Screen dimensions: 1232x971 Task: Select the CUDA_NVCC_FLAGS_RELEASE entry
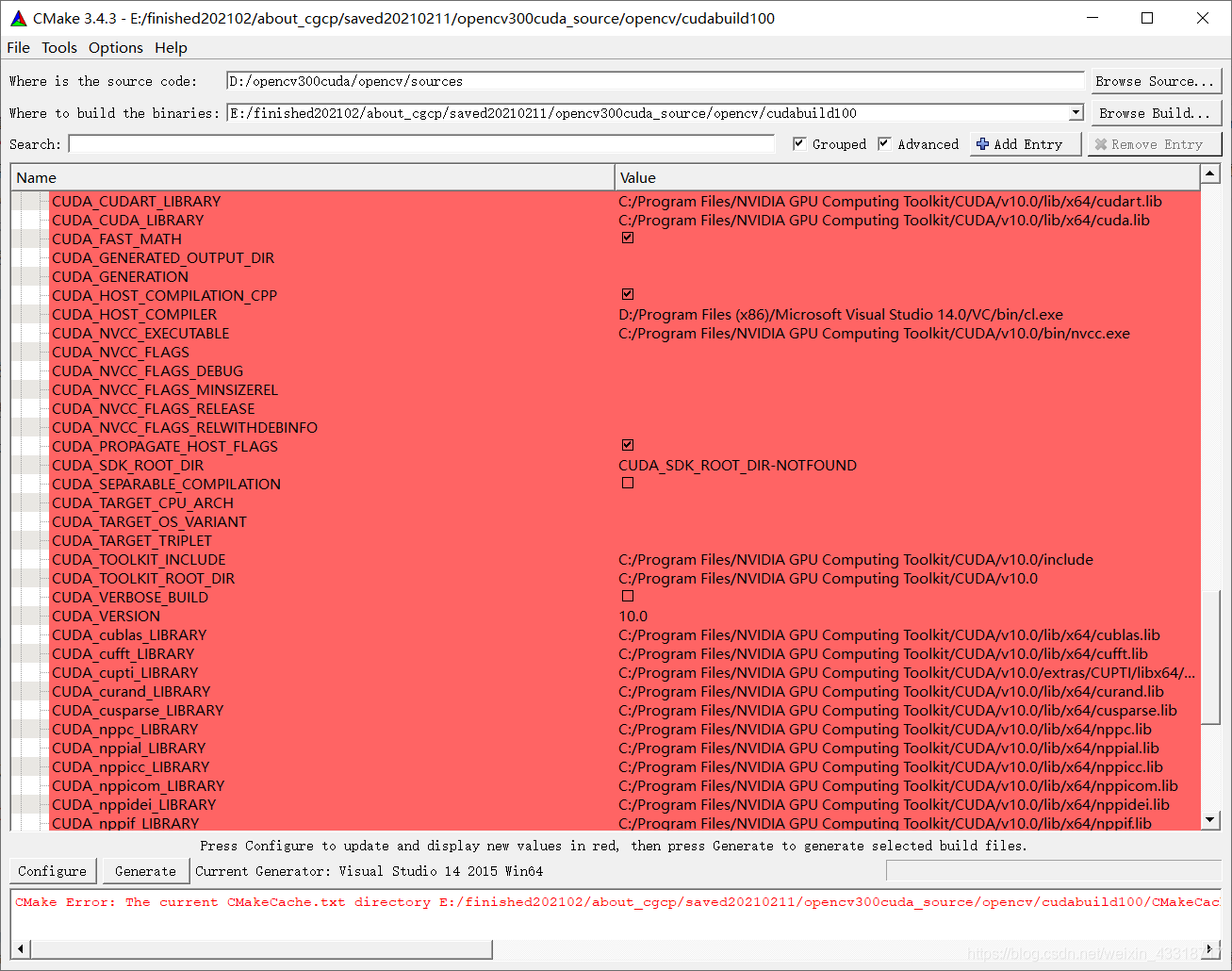[x=153, y=408]
